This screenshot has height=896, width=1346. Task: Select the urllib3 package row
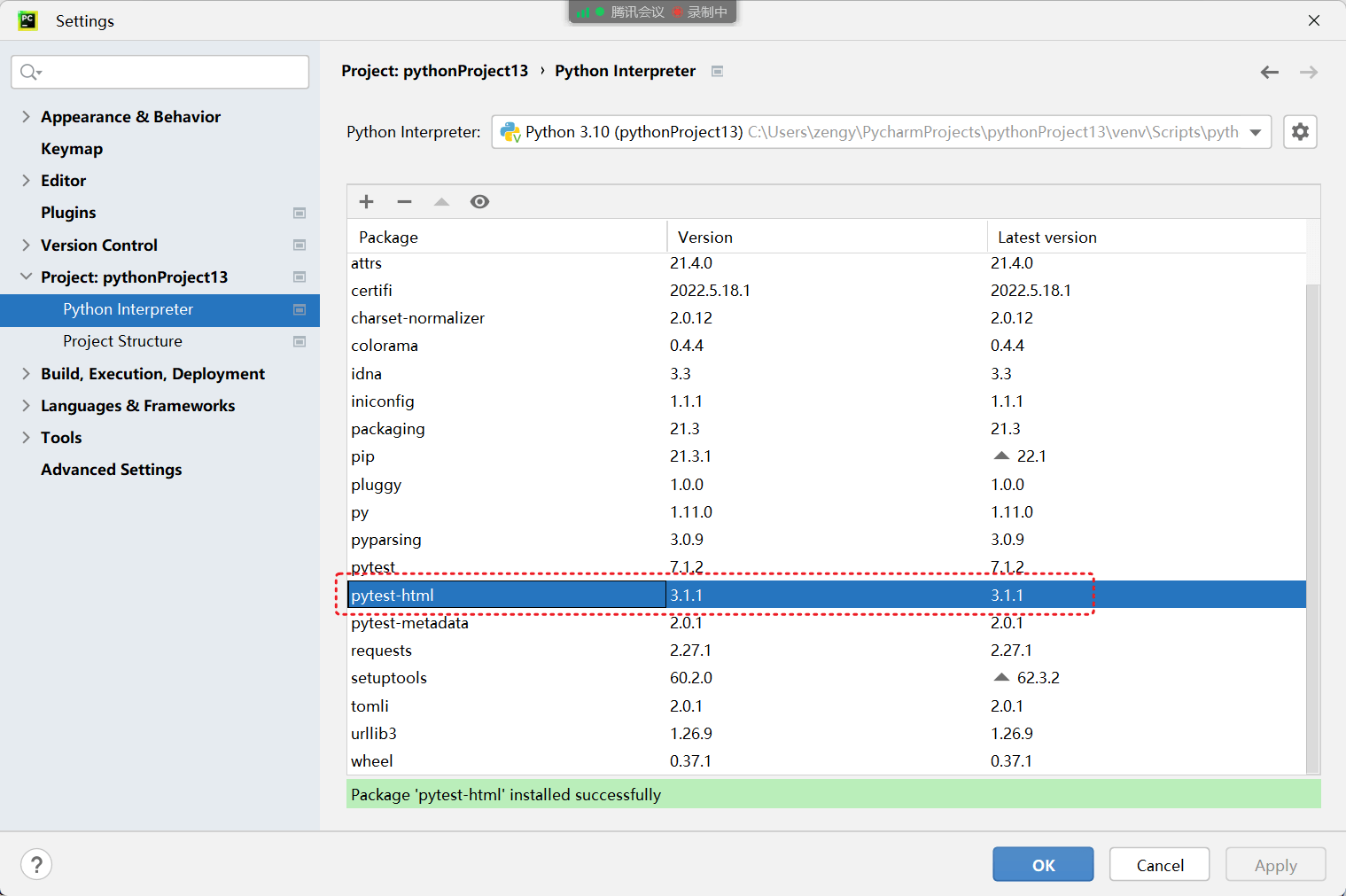click(x=827, y=734)
